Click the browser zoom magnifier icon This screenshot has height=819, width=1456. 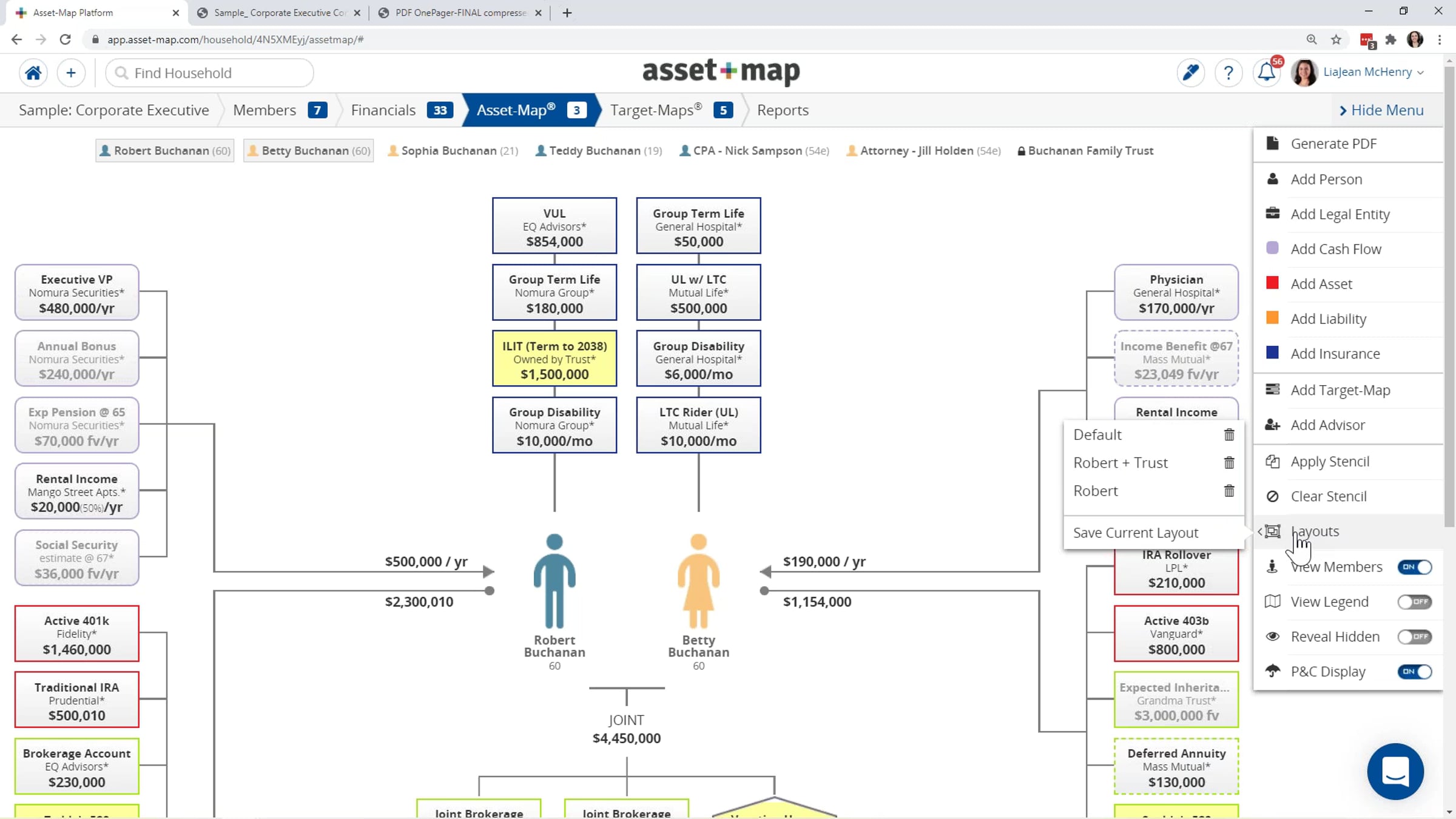coord(1312,39)
